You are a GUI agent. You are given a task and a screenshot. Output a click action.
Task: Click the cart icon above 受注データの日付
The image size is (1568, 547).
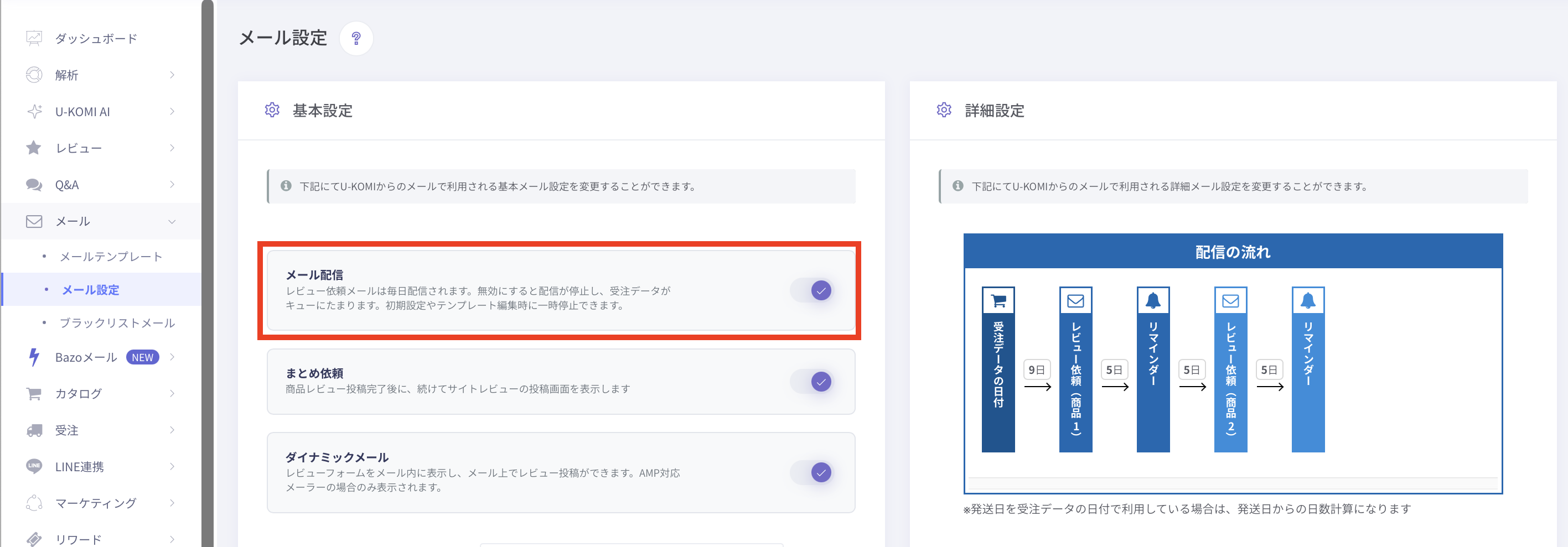998,300
